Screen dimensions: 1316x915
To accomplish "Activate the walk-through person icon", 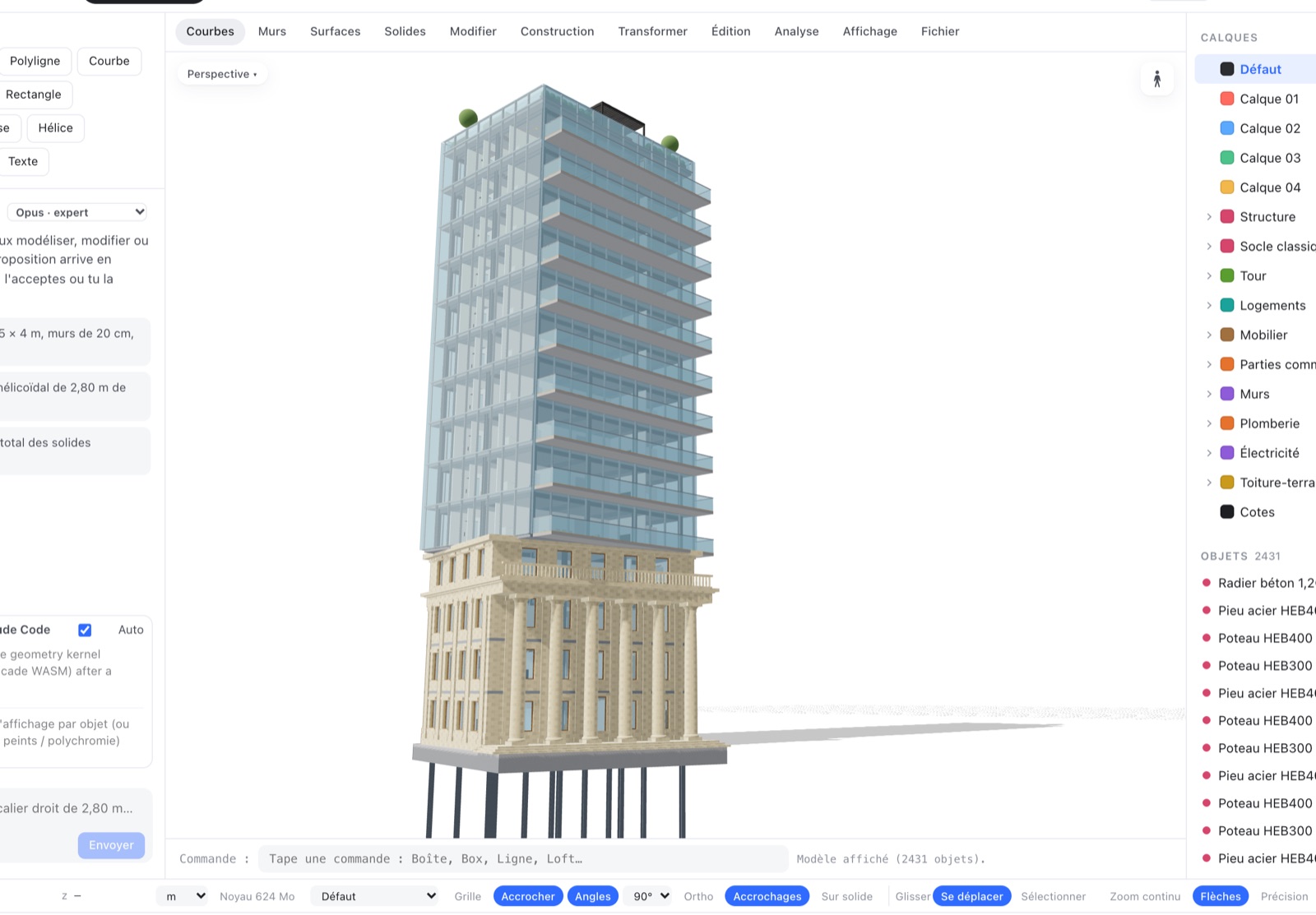I will pyautogui.click(x=1156, y=79).
